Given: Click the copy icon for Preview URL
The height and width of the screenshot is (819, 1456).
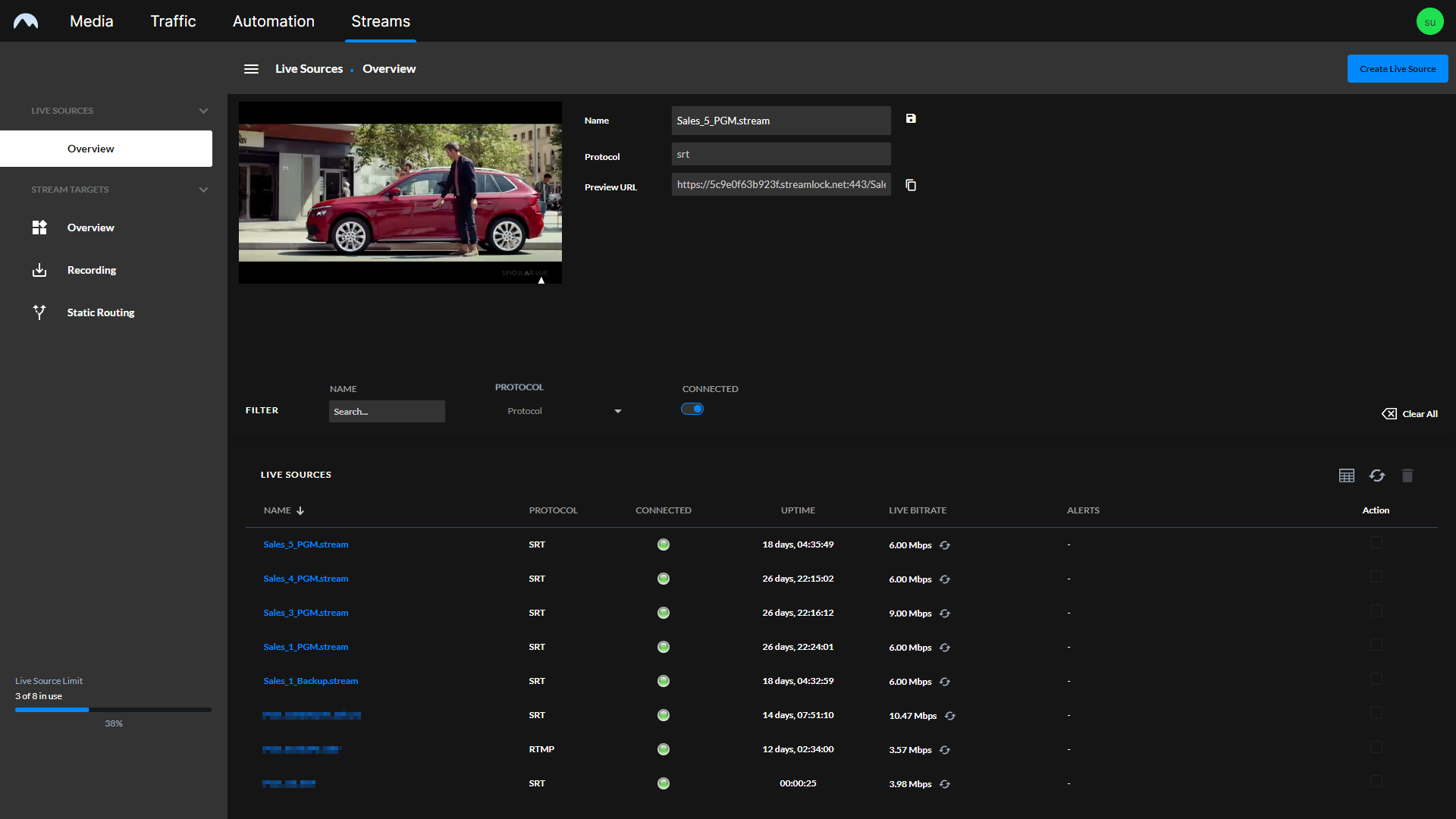Looking at the screenshot, I should [x=911, y=185].
